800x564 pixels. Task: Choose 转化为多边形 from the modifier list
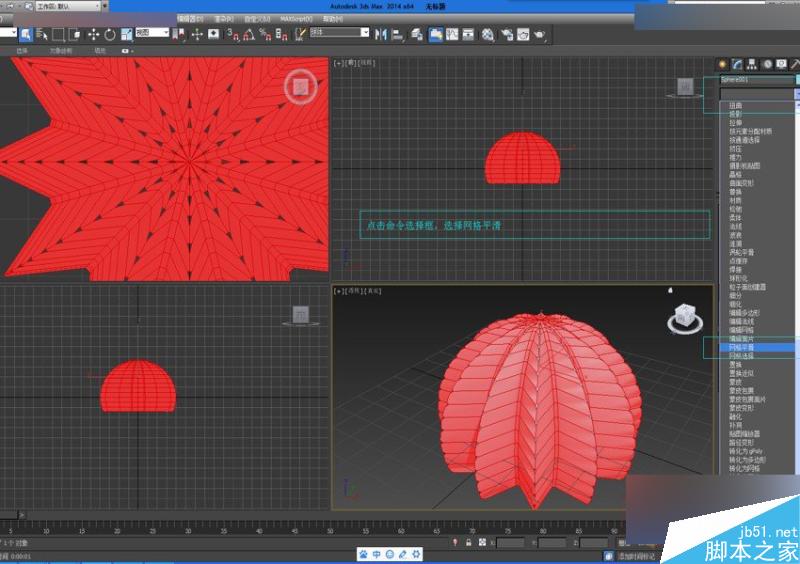(747, 459)
